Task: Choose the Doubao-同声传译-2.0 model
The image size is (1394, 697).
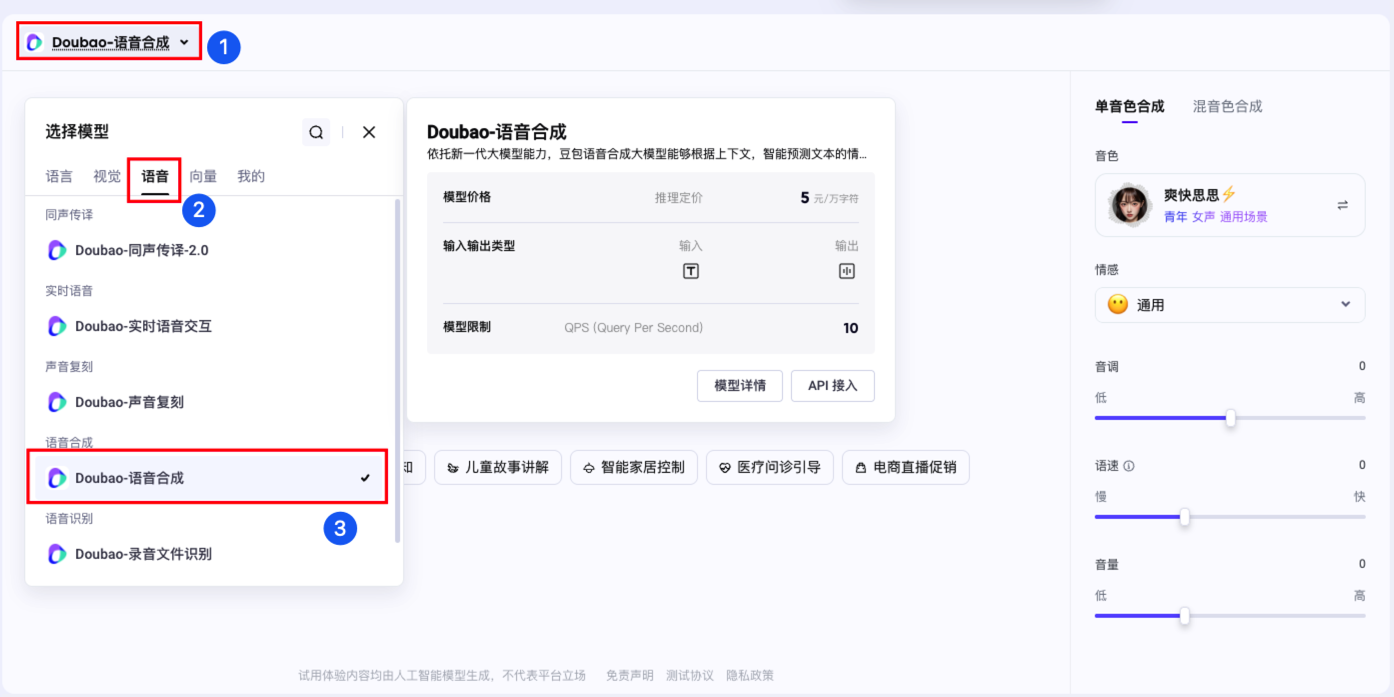Action: (x=211, y=250)
